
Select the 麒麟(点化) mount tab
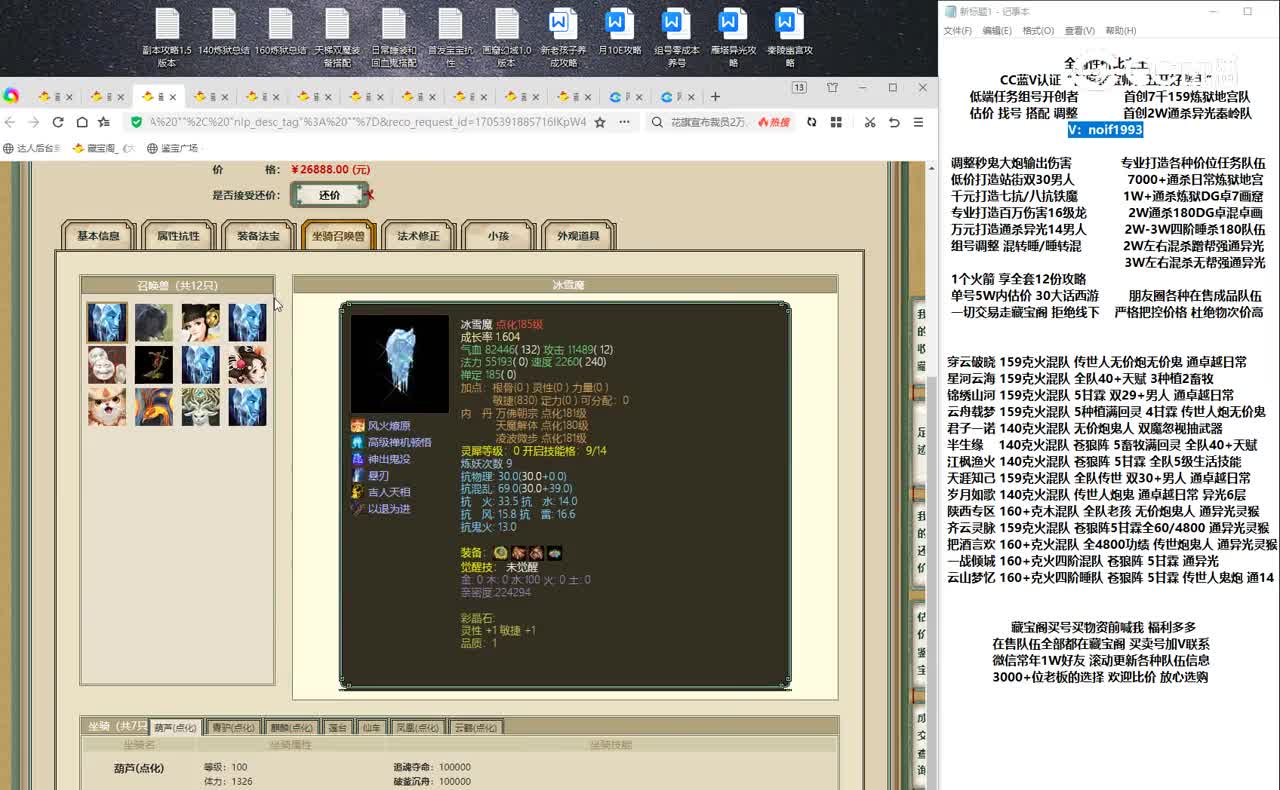pyautogui.click(x=292, y=727)
